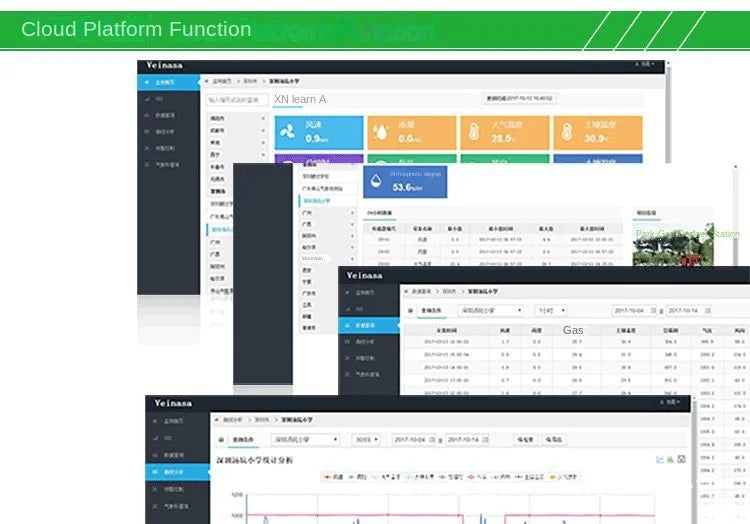Click the query button next to date range
The height and width of the screenshot is (524, 750).
coord(525,439)
